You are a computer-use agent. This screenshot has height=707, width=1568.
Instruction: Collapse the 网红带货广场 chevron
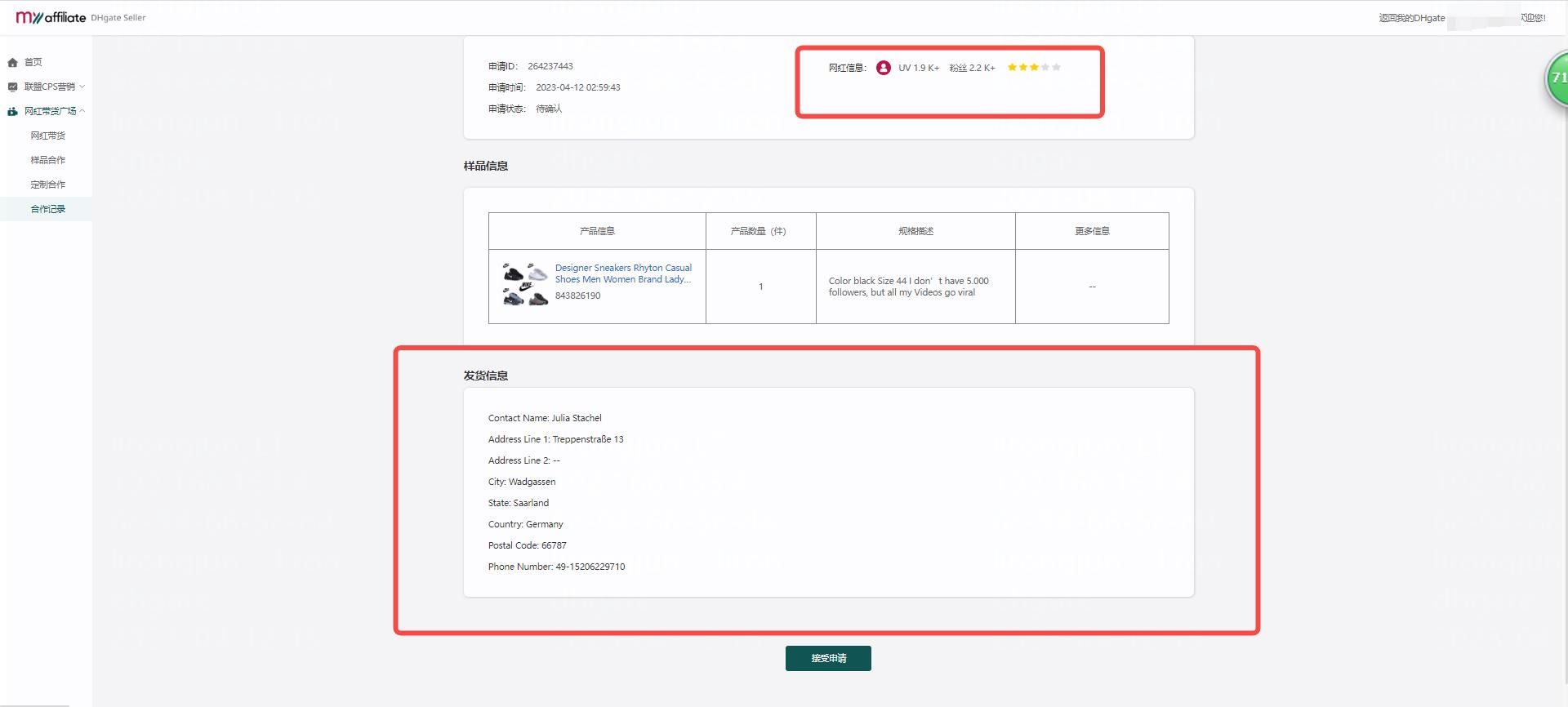click(82, 111)
